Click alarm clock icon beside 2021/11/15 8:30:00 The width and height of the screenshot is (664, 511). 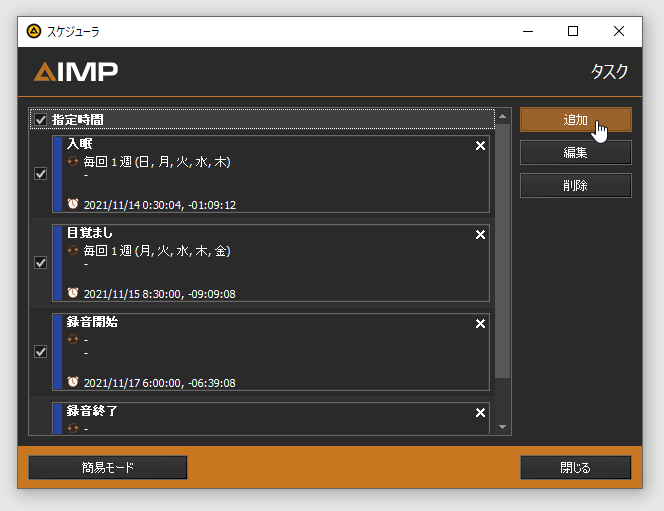pos(73,293)
